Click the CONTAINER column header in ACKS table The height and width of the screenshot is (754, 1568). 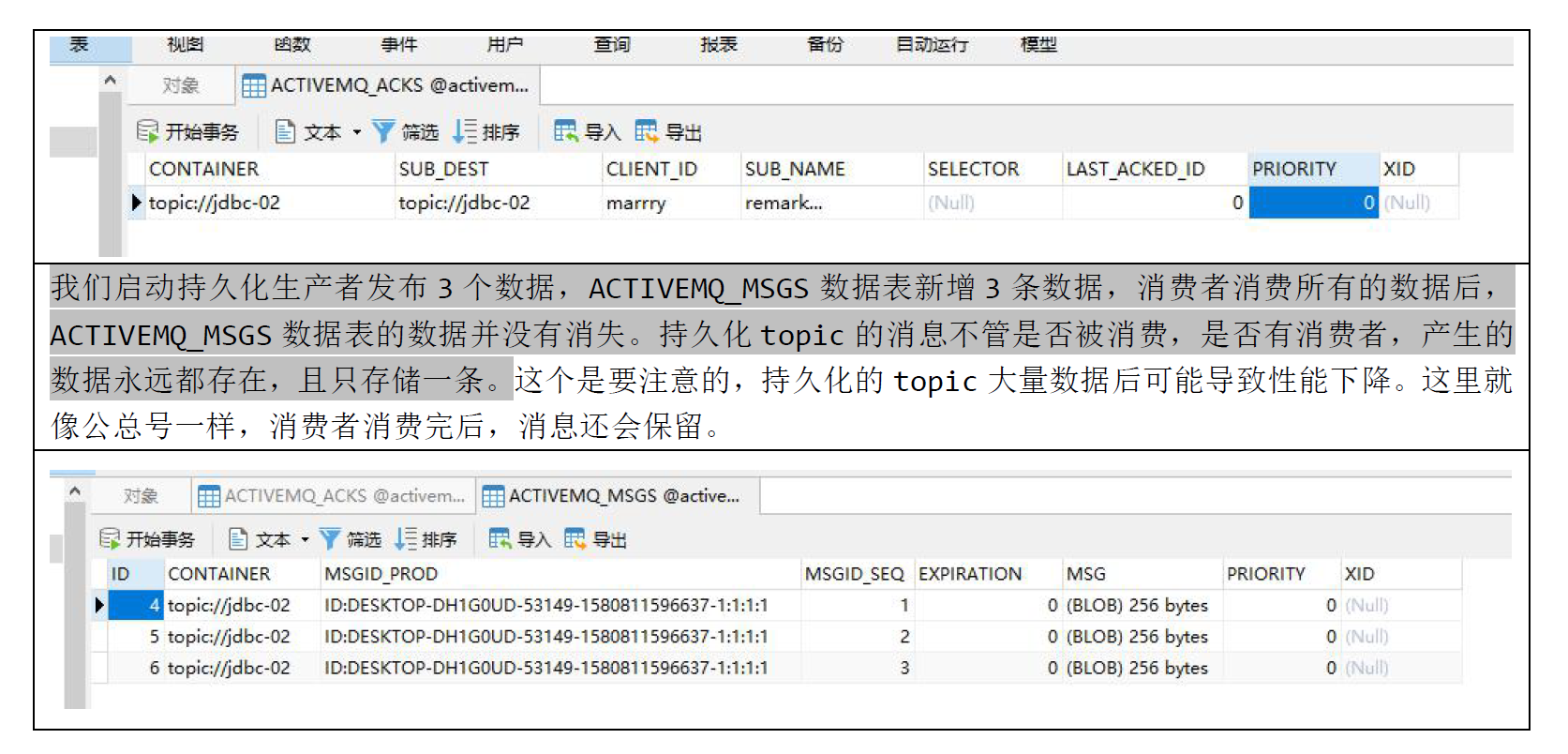(x=271, y=169)
